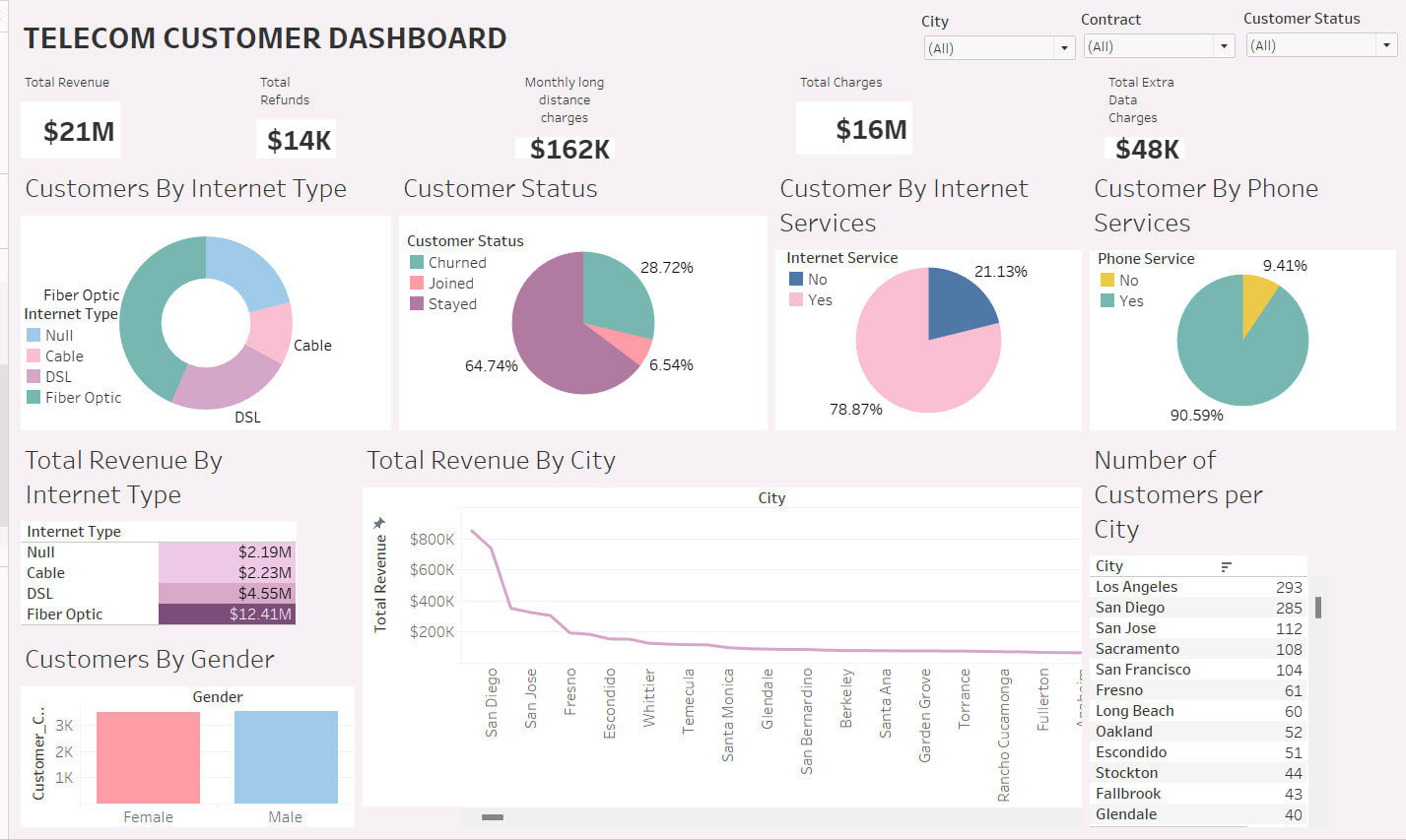Screen dimensions: 1406x840
Task: Open the Customer Status filter dropdown
Action: [x=1386, y=45]
